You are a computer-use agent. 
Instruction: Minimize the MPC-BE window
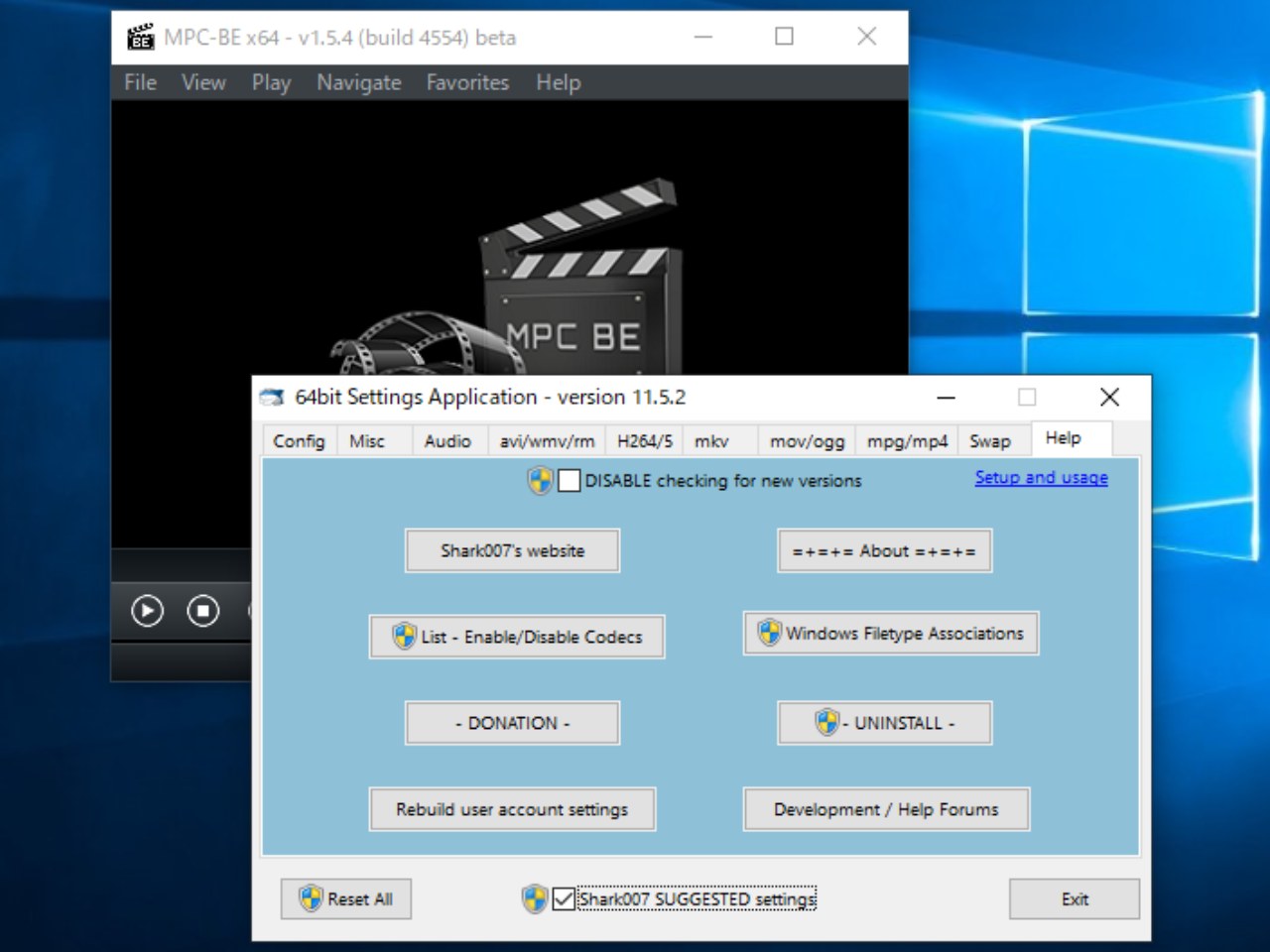[703, 38]
